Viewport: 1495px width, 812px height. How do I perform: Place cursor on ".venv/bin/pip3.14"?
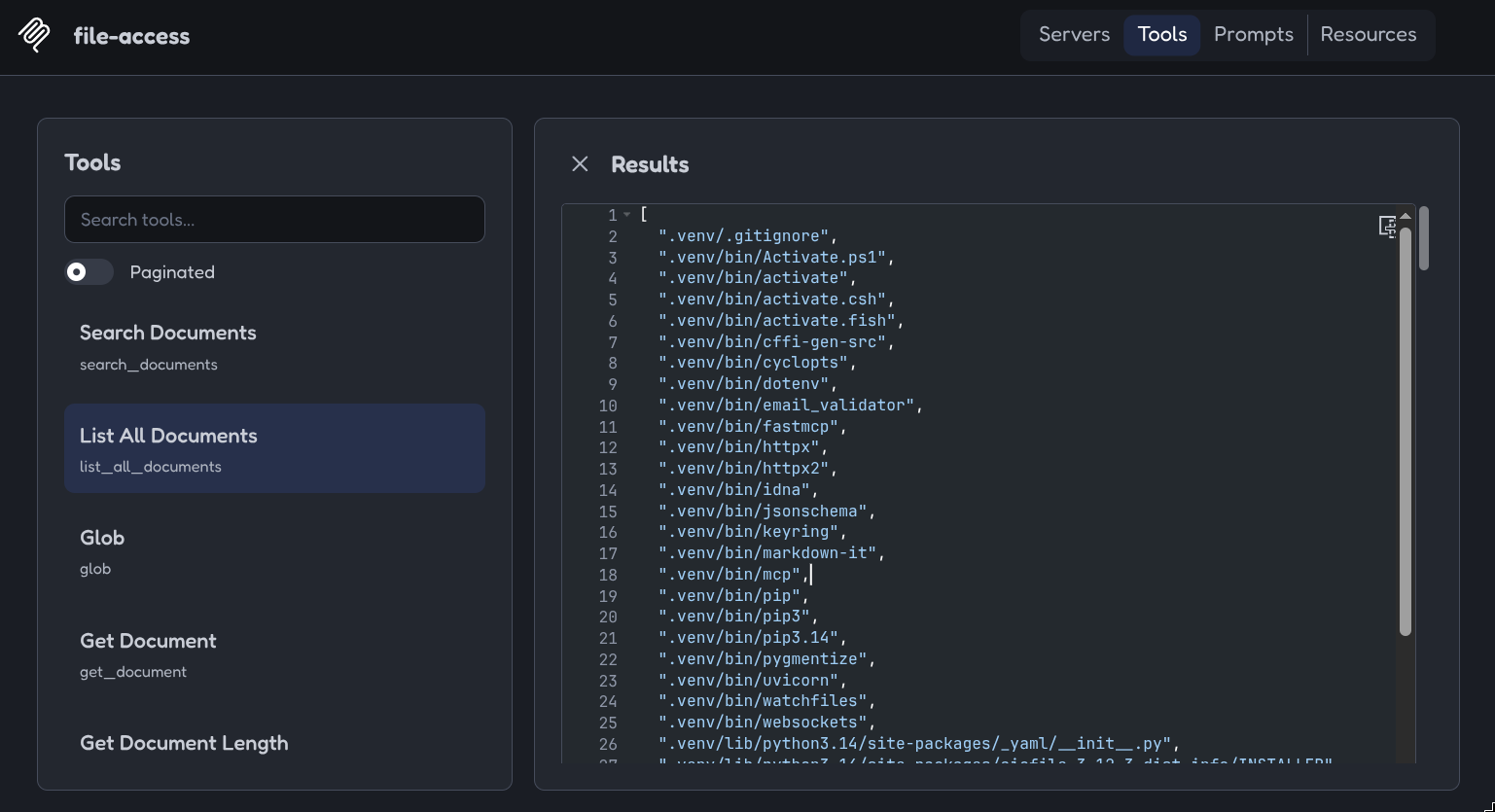pyautogui.click(x=753, y=638)
